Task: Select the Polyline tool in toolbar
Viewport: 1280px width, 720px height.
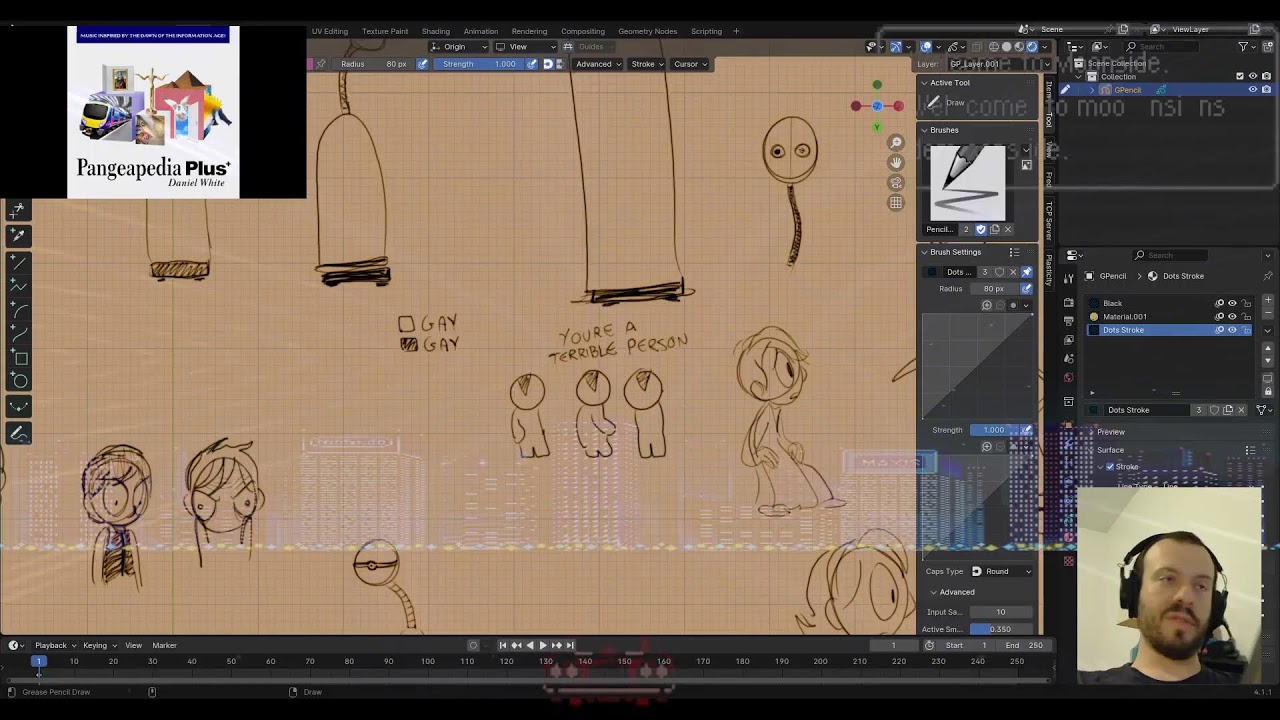Action: pyautogui.click(x=18, y=286)
